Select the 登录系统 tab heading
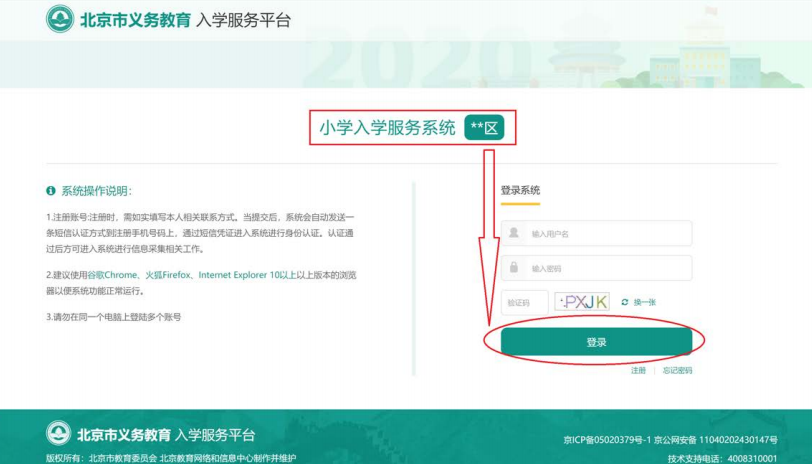 coord(520,190)
